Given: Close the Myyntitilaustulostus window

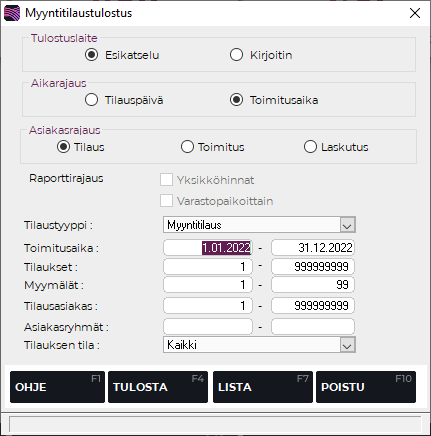Looking at the screenshot, I should click(415, 13).
